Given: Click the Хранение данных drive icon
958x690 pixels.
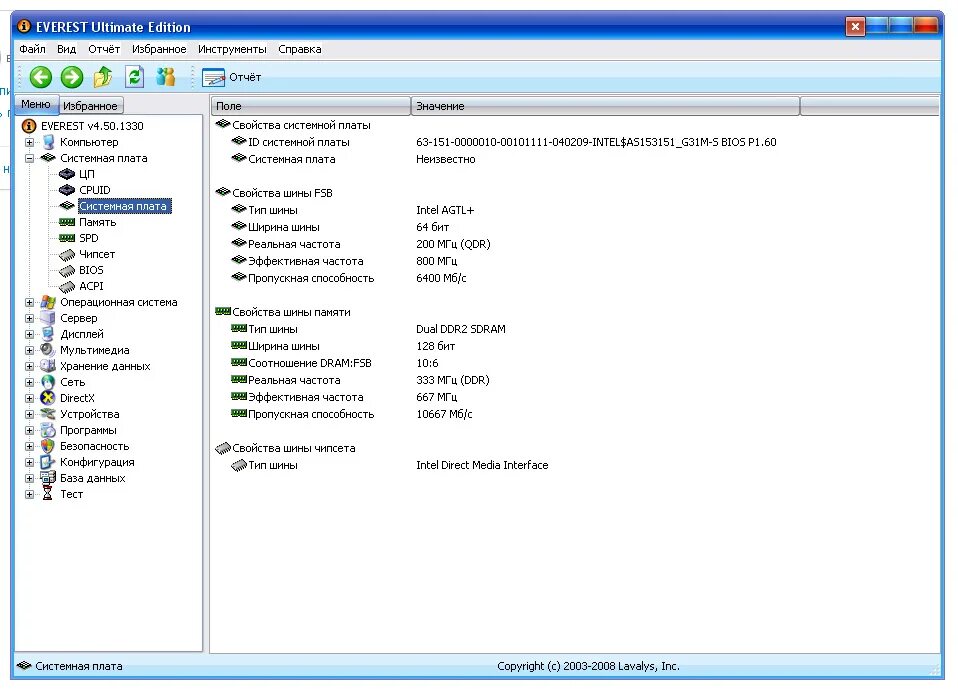Looking at the screenshot, I should [48, 366].
